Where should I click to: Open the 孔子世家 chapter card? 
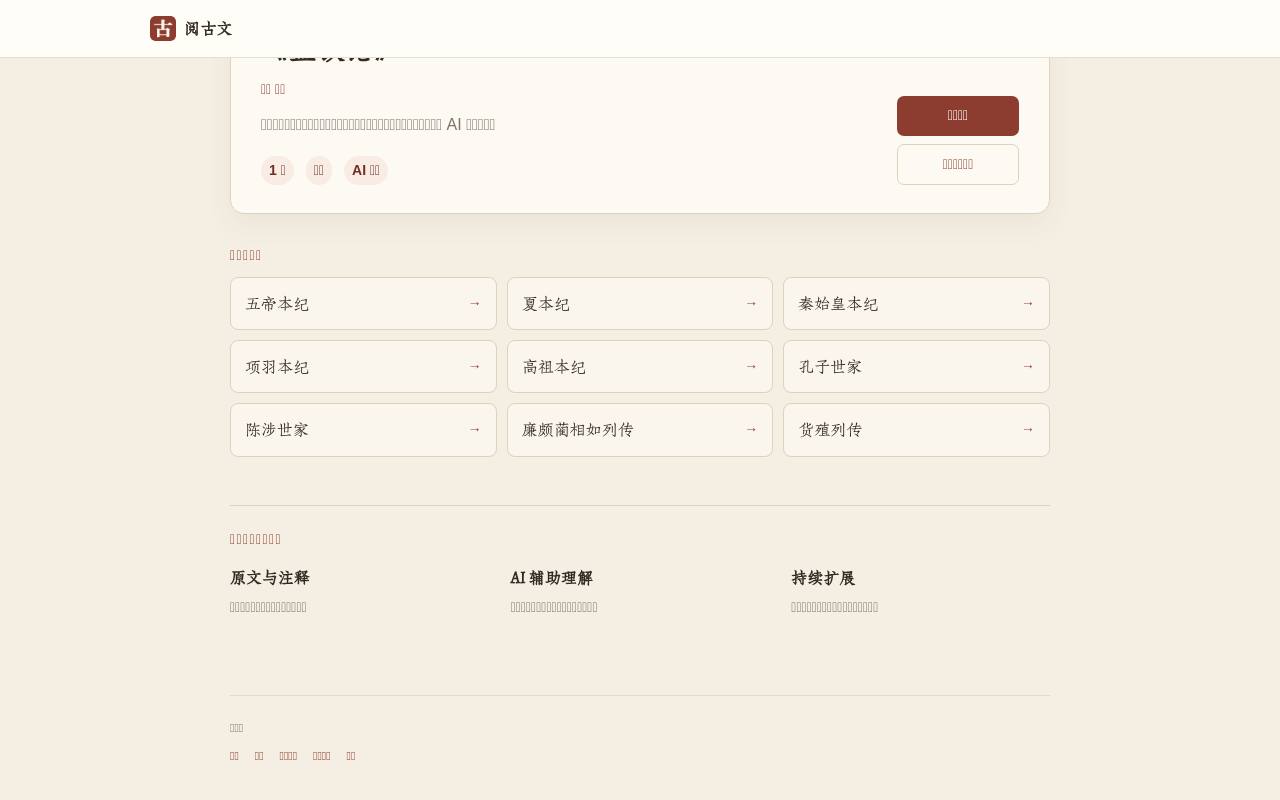(x=916, y=367)
